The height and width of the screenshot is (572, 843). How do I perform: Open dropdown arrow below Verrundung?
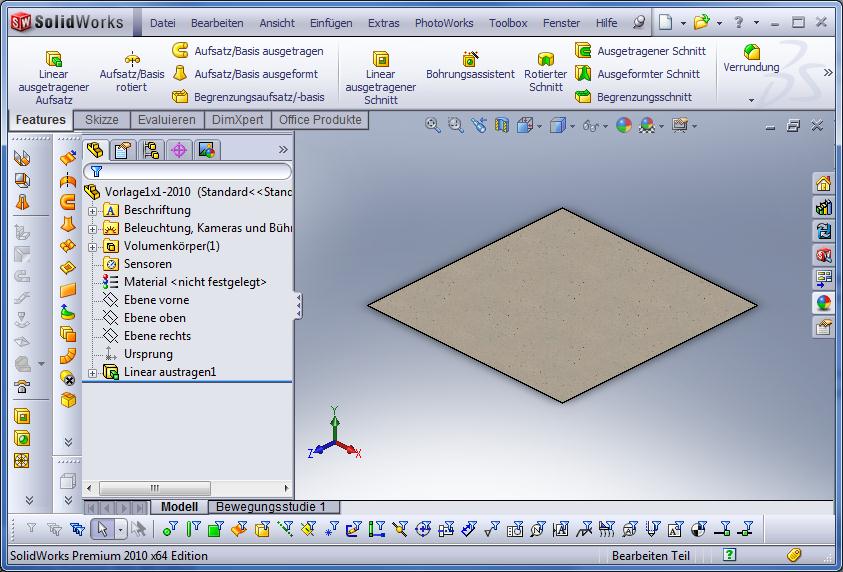(x=751, y=100)
